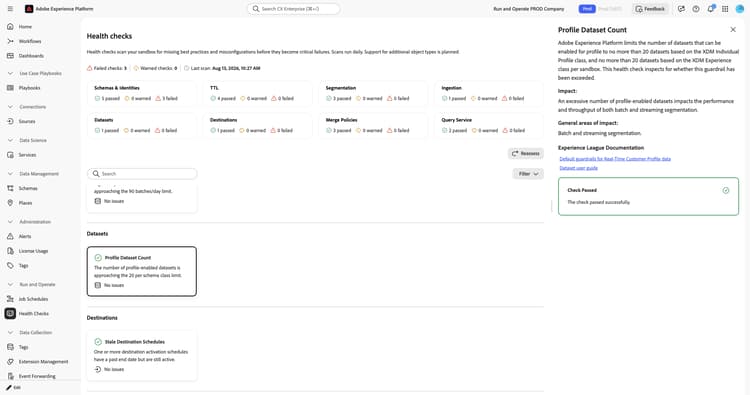Open Job Schedules in the sidebar
Viewport: 750px width, 395px height.
[x=33, y=299]
